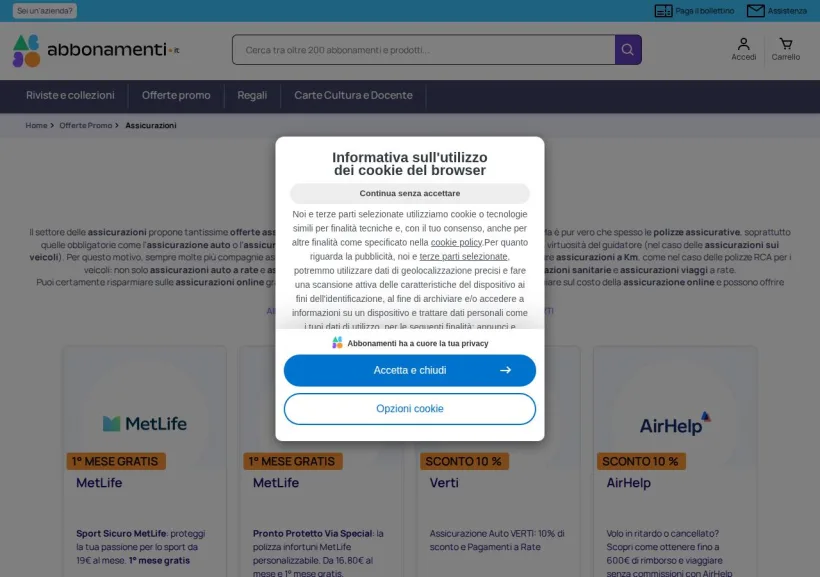Click the Paga il bollettino icon
This screenshot has width=820, height=577.
[664, 11]
